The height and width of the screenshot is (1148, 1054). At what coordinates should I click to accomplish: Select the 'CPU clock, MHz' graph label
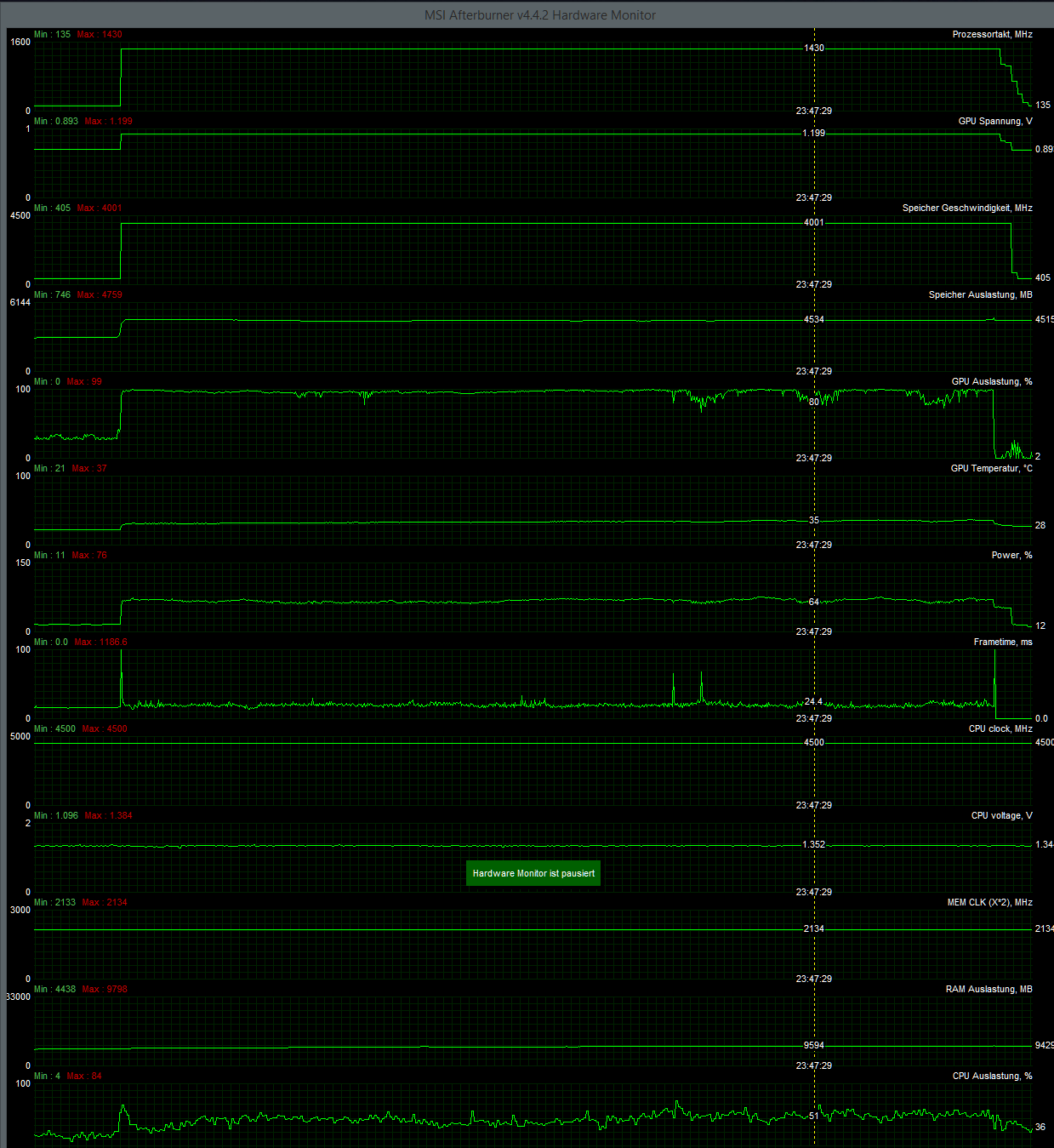coord(1000,729)
